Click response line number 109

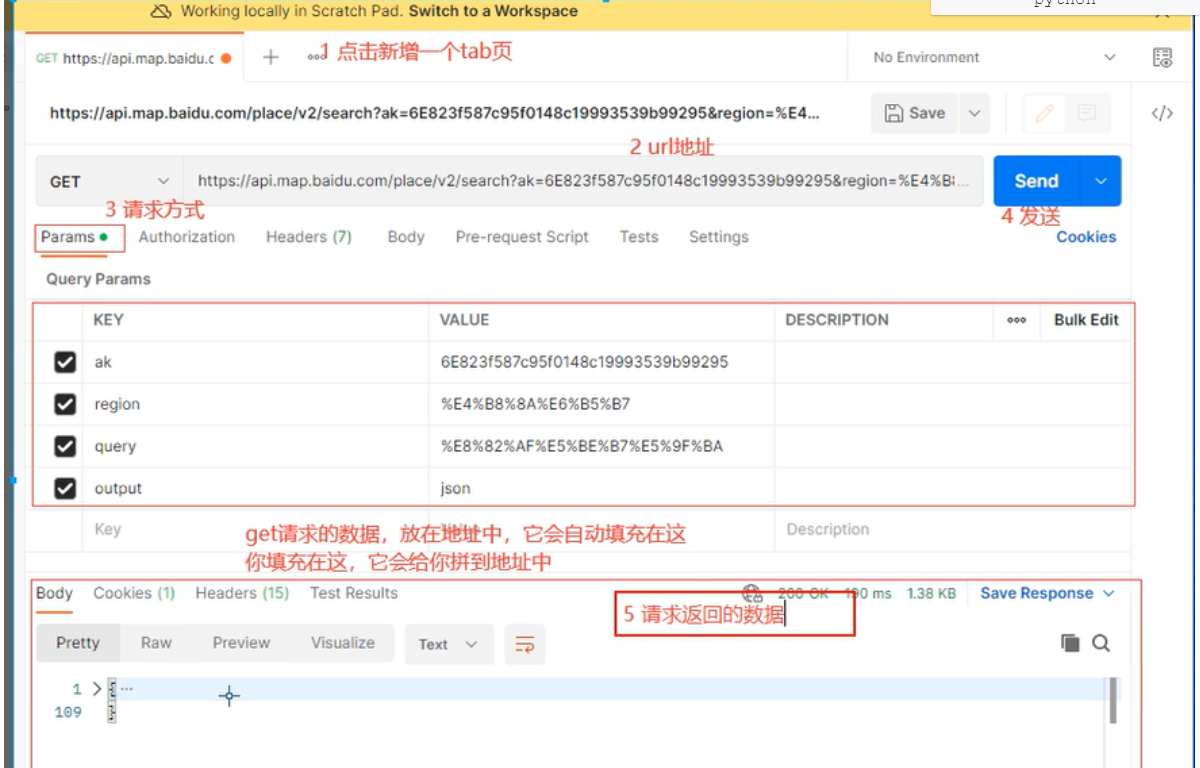click(x=69, y=712)
